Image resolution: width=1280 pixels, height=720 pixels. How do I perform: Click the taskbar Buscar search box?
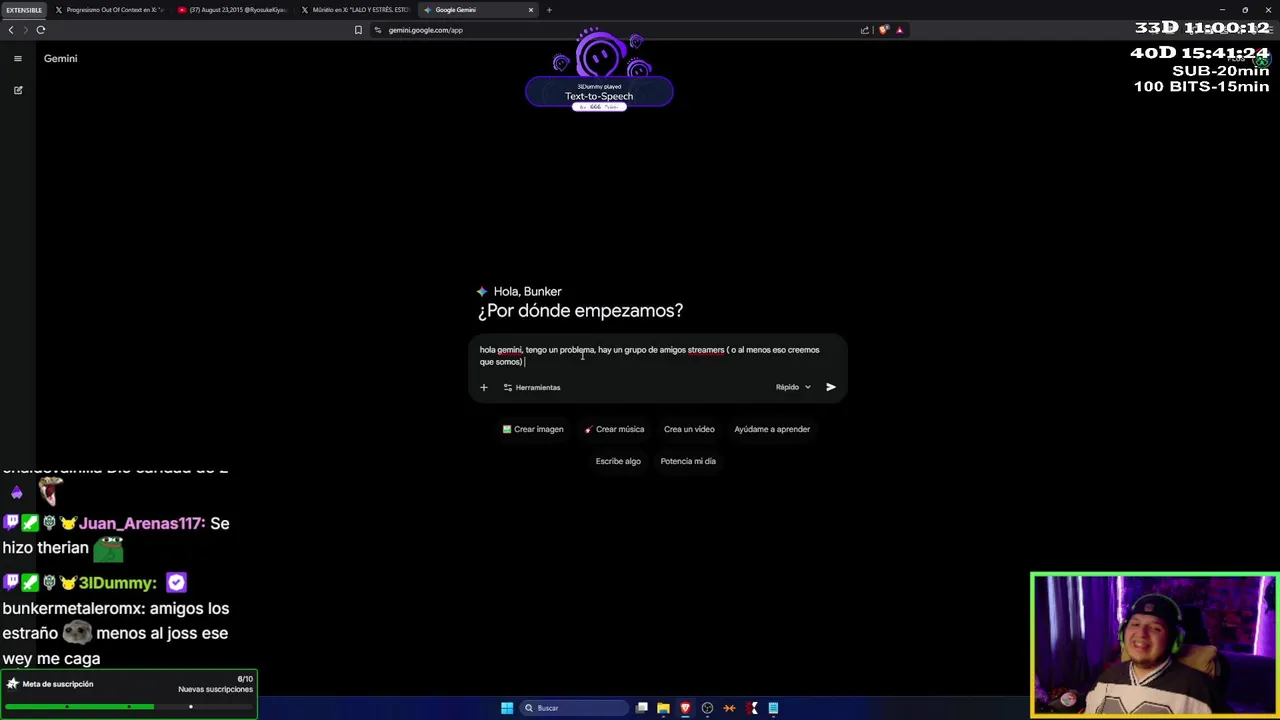[x=575, y=708]
